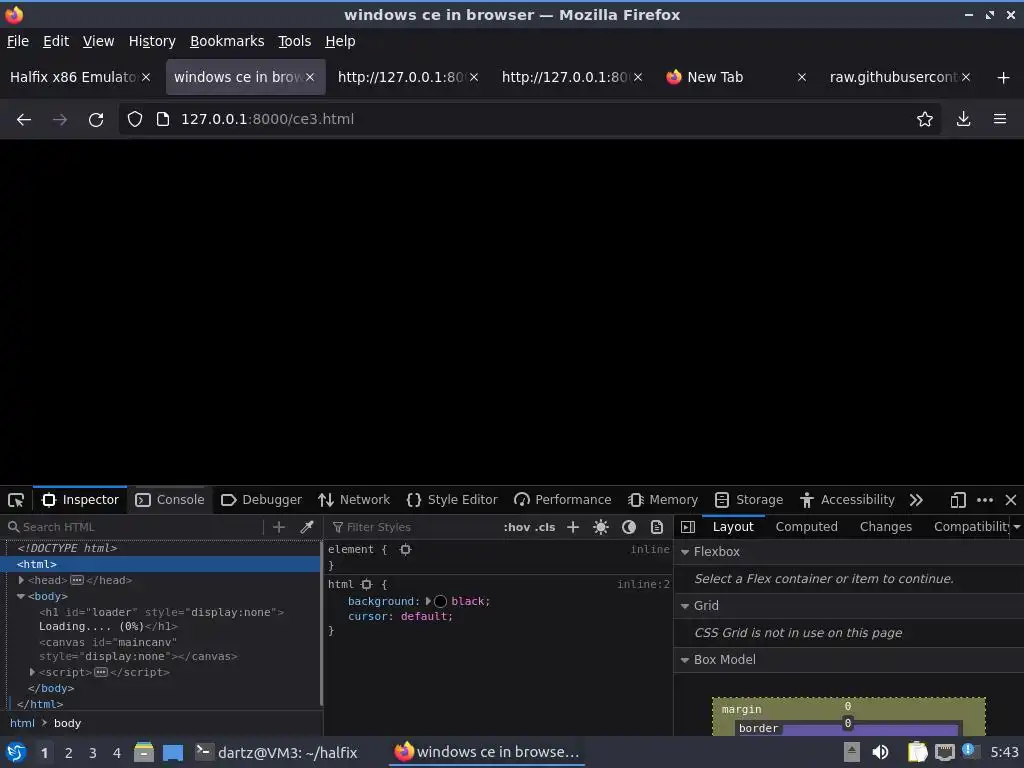Select the Inspector tab
This screenshot has height=768, width=1024.
click(x=80, y=500)
